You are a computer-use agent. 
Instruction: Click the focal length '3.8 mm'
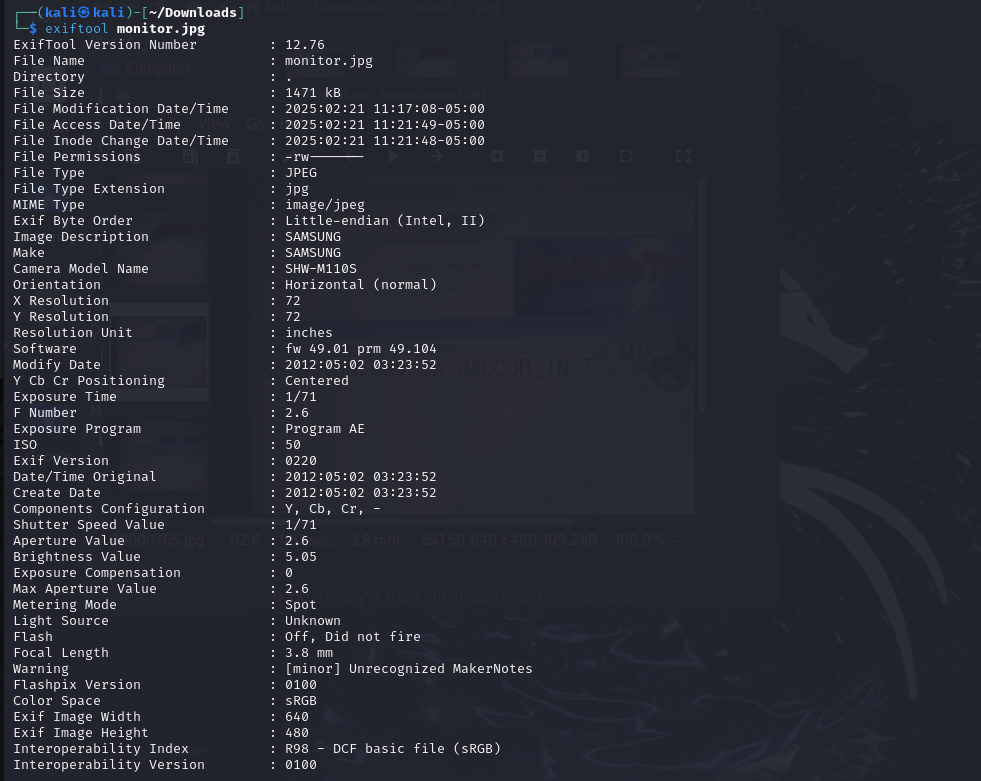pyautogui.click(x=309, y=653)
